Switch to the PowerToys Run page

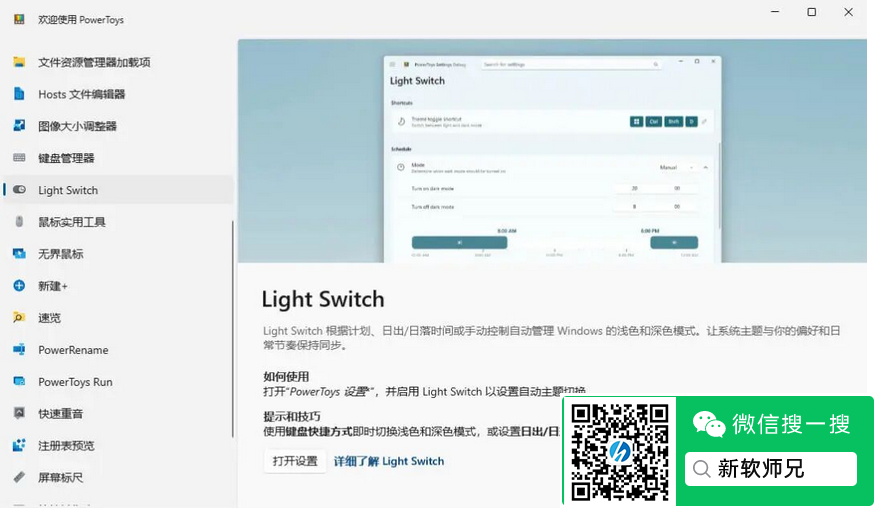tap(75, 382)
